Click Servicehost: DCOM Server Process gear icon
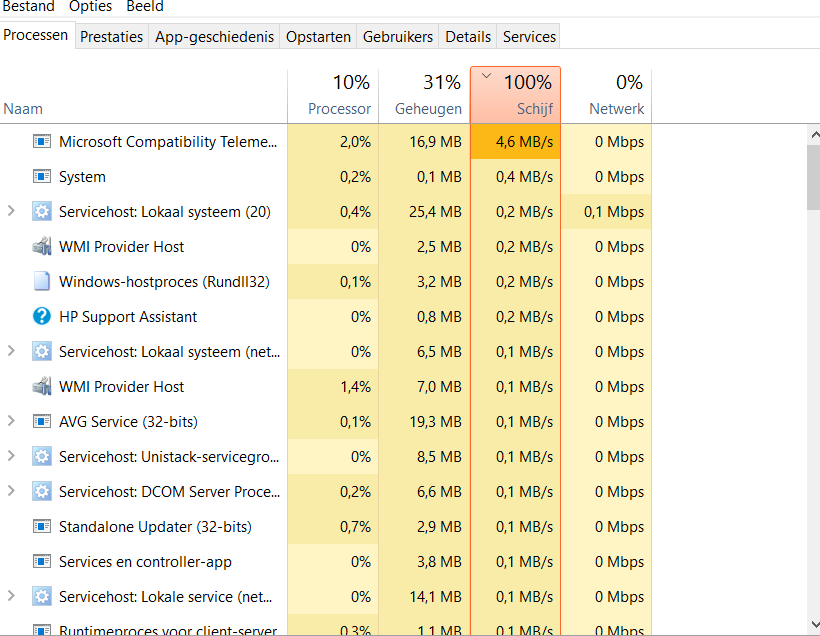The width and height of the screenshot is (820, 636). (x=42, y=492)
